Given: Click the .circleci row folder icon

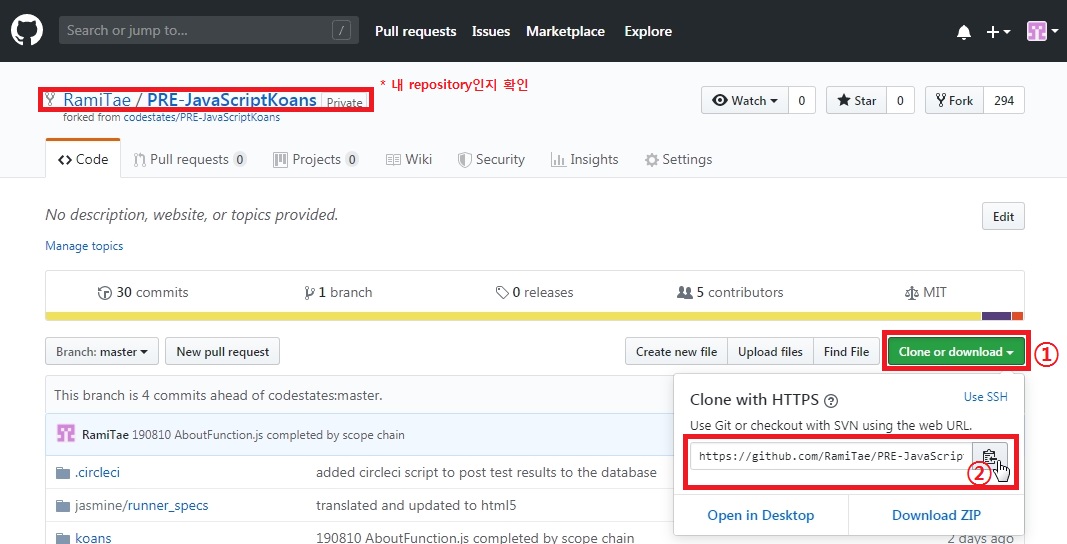Looking at the screenshot, I should 63,473.
